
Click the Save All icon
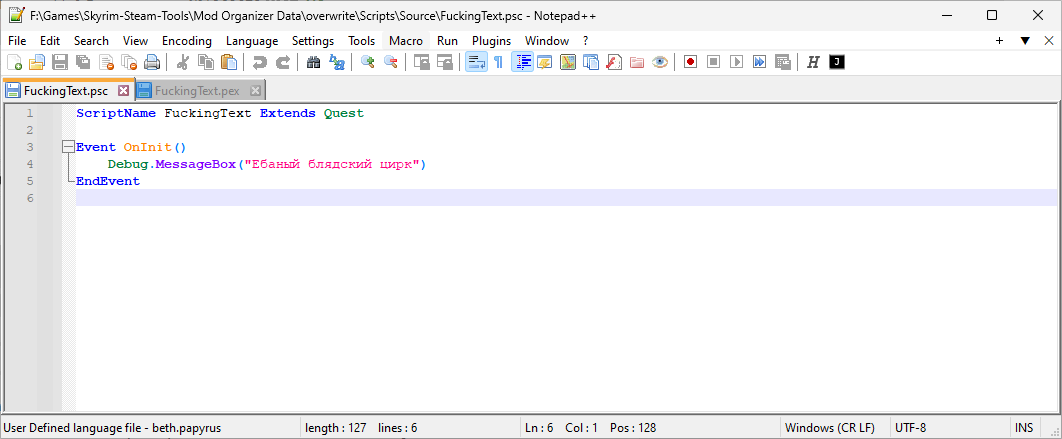[x=83, y=62]
